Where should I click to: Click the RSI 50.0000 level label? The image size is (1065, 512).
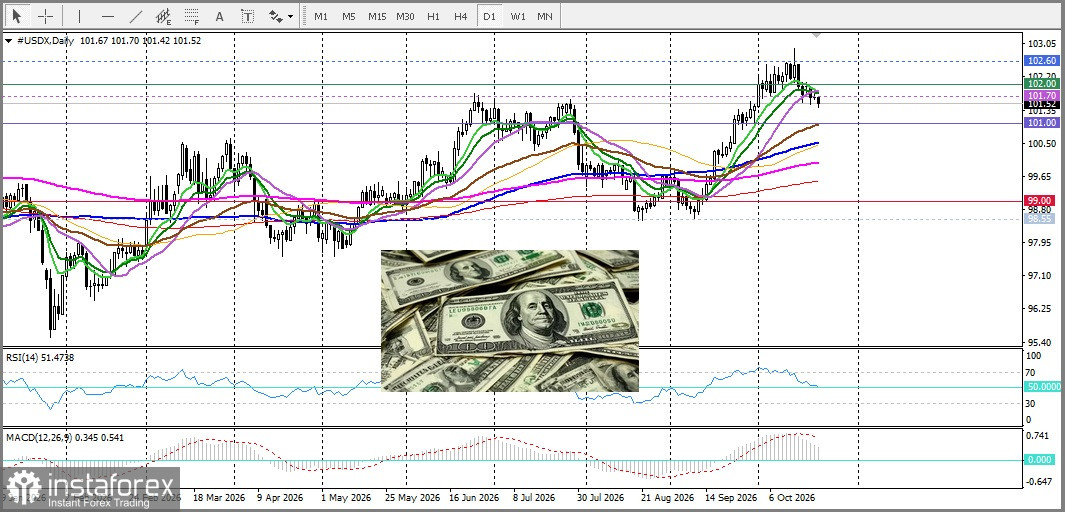tap(1043, 386)
